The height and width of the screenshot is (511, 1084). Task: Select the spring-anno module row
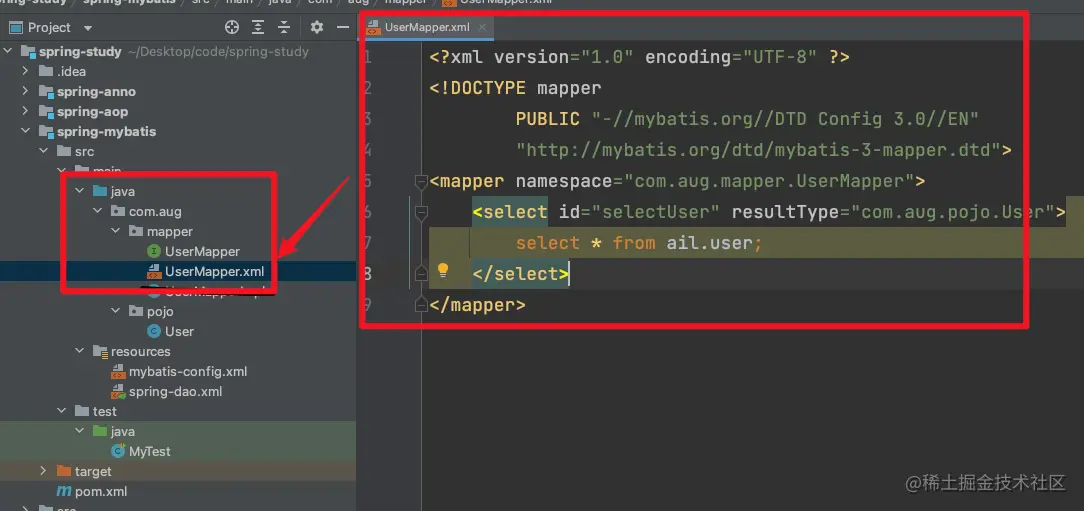click(x=178, y=91)
